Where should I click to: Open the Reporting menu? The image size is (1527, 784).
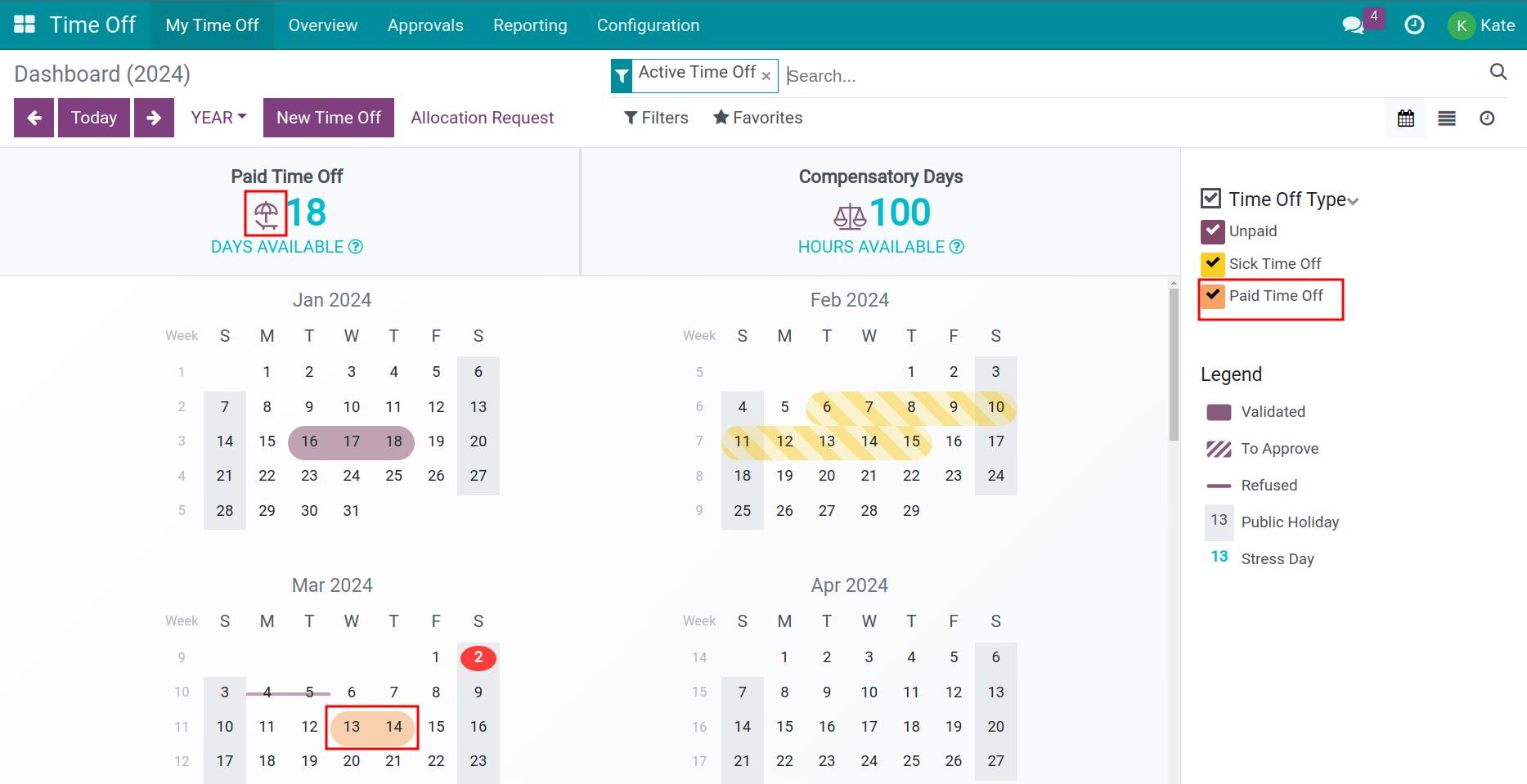click(x=530, y=25)
